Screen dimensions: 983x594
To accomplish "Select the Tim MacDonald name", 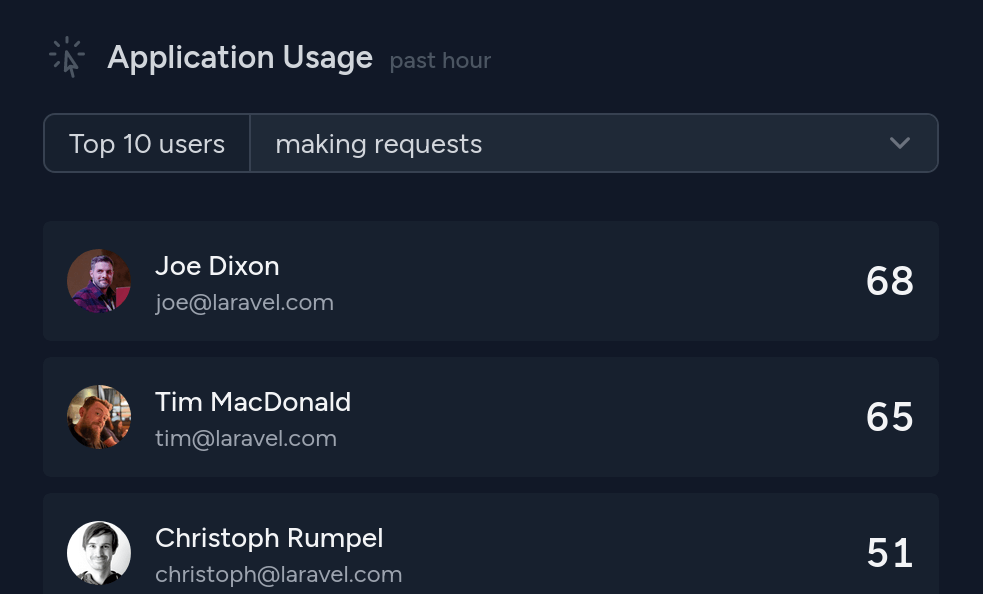I will pyautogui.click(x=253, y=402).
